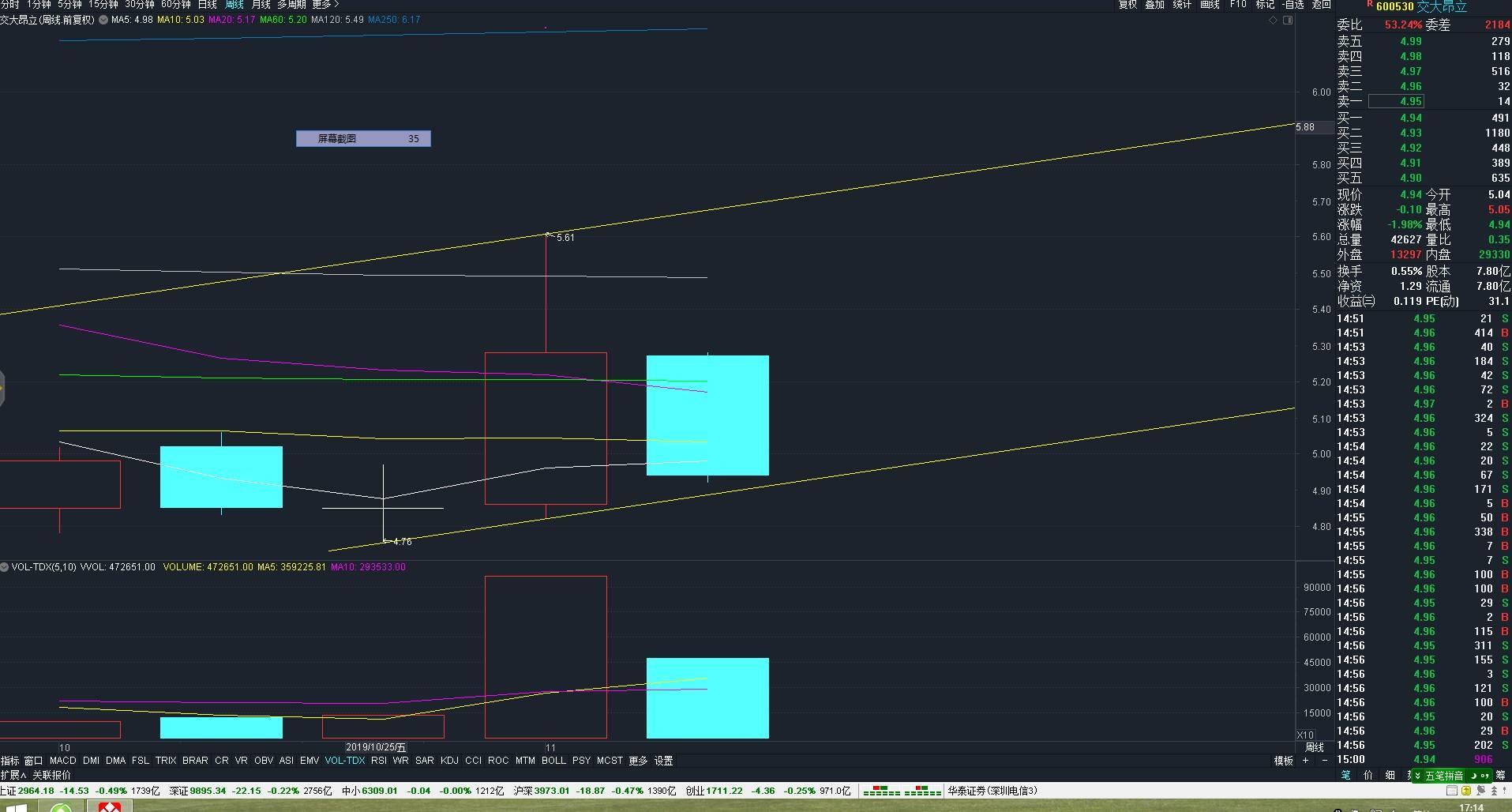Select the MCST indicator

coord(610,761)
